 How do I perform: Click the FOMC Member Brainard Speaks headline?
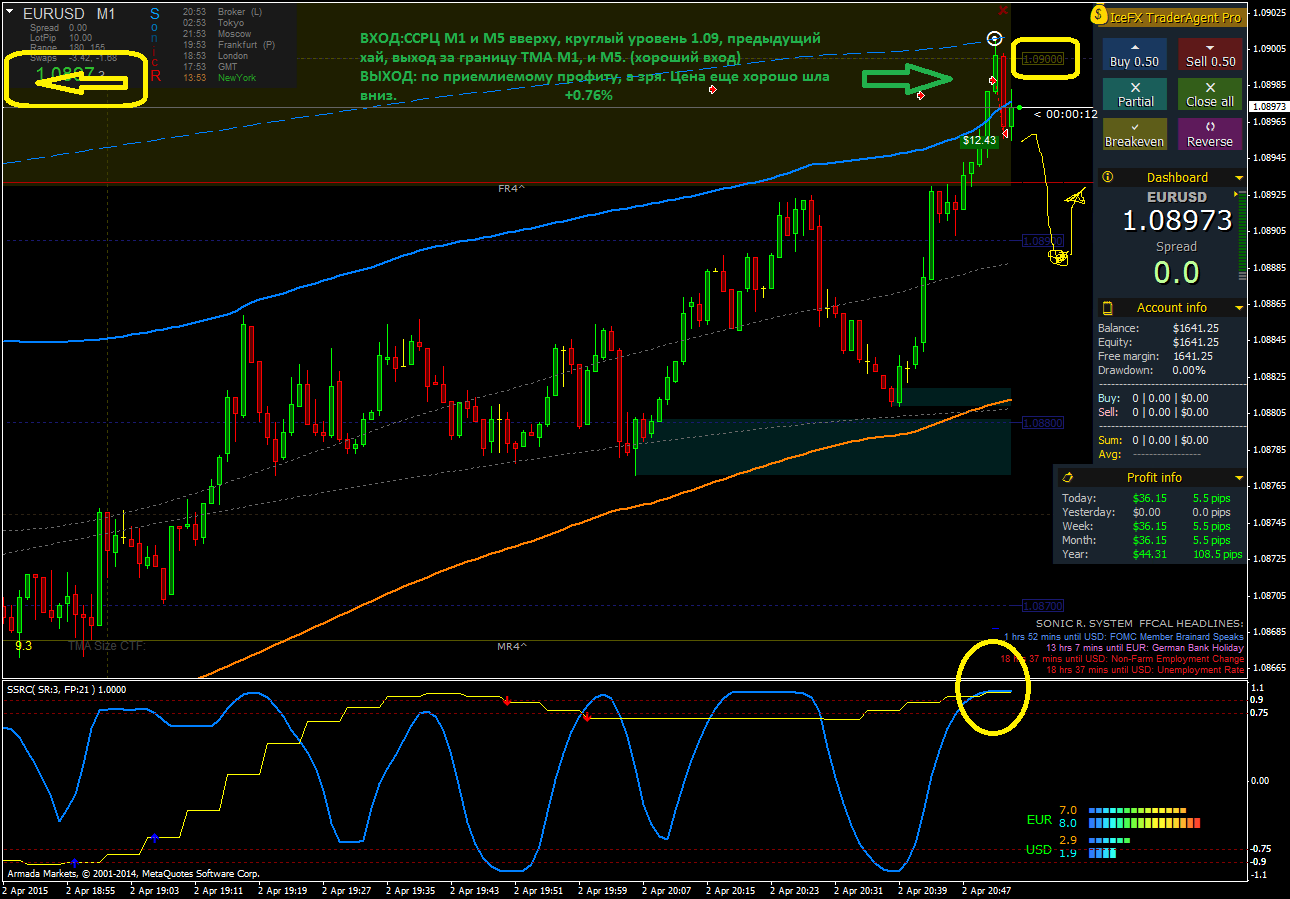pos(1124,636)
